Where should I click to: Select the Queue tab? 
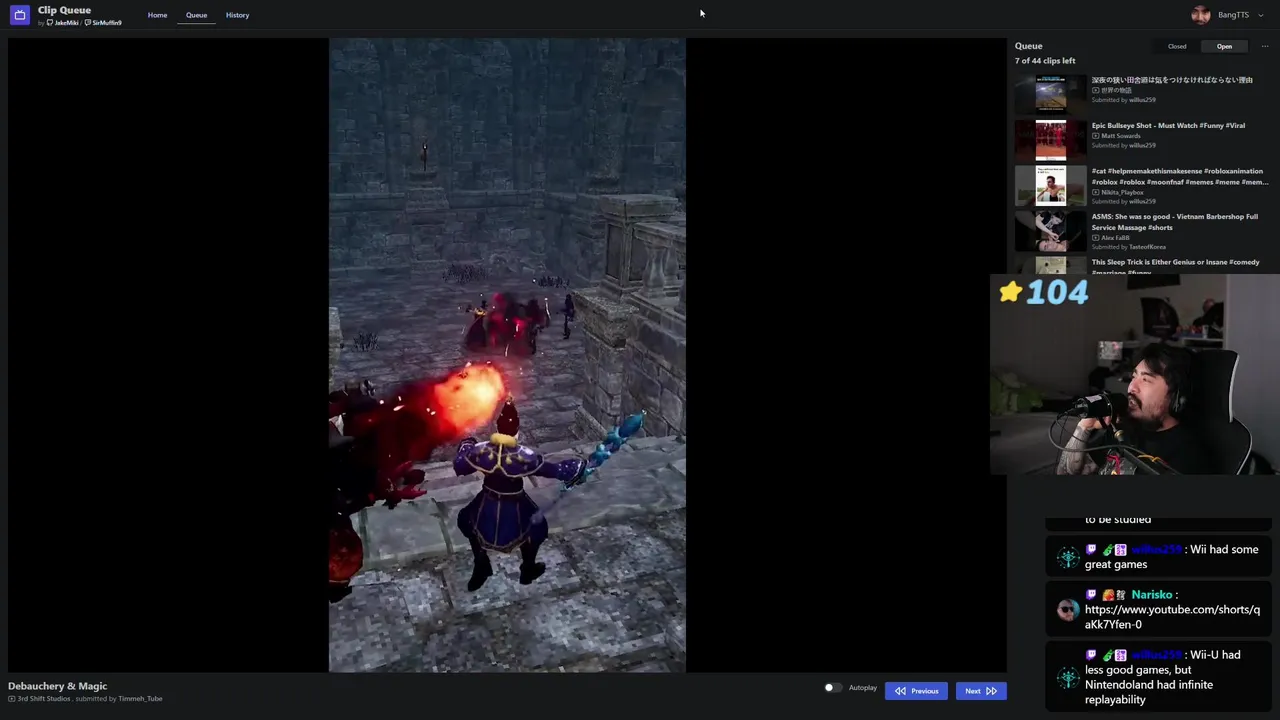click(x=196, y=15)
